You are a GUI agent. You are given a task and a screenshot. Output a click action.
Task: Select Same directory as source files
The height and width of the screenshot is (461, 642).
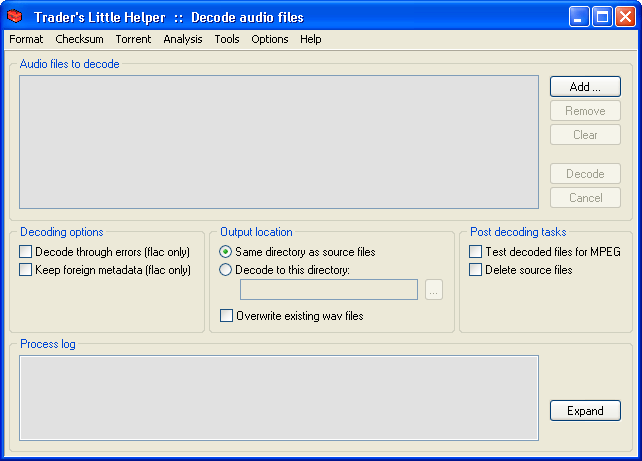click(226, 252)
